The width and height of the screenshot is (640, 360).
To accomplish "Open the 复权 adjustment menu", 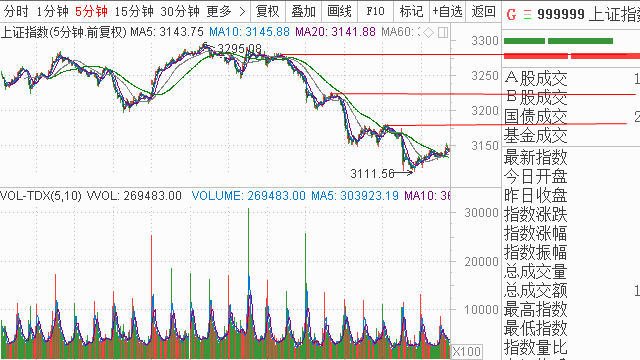I will coord(267,11).
